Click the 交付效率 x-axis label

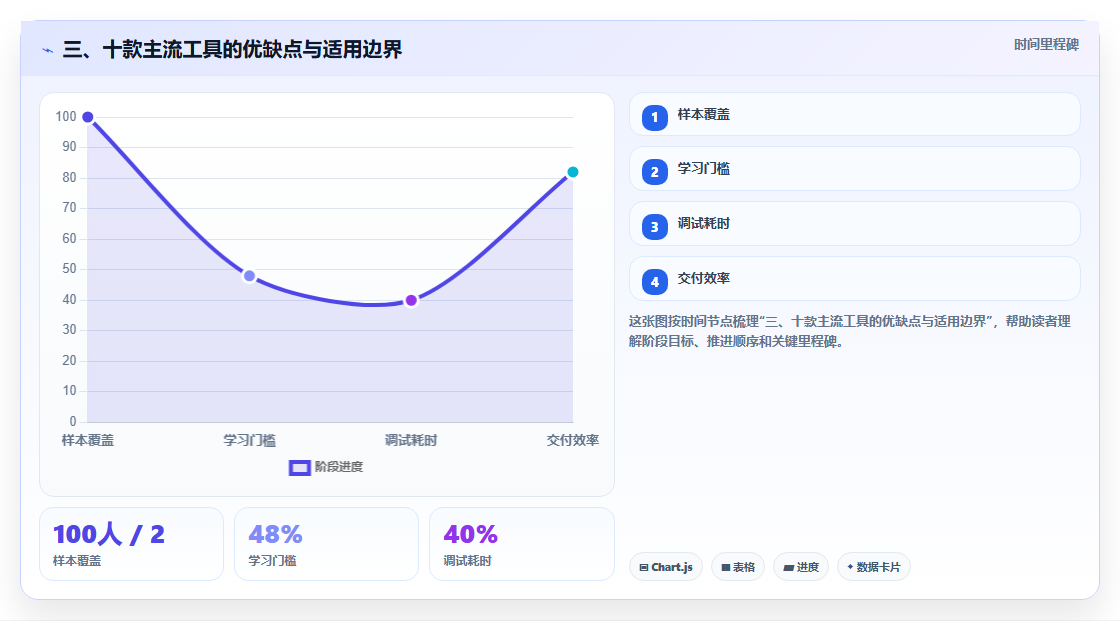[573, 440]
